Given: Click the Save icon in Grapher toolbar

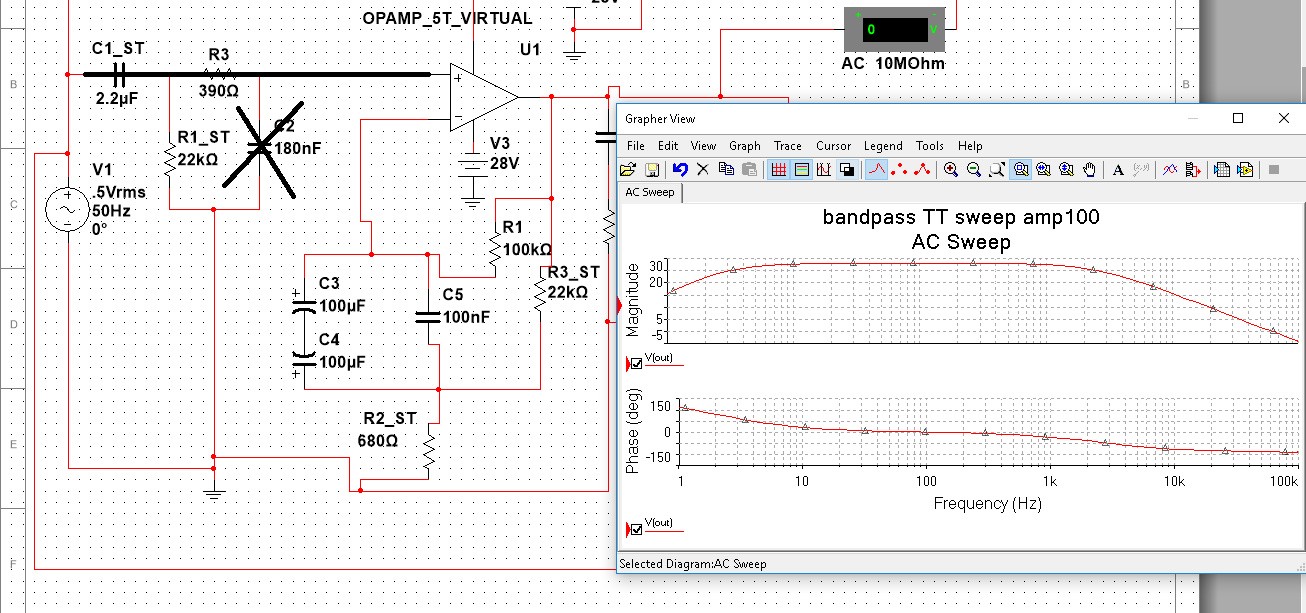Looking at the screenshot, I should click(x=652, y=170).
